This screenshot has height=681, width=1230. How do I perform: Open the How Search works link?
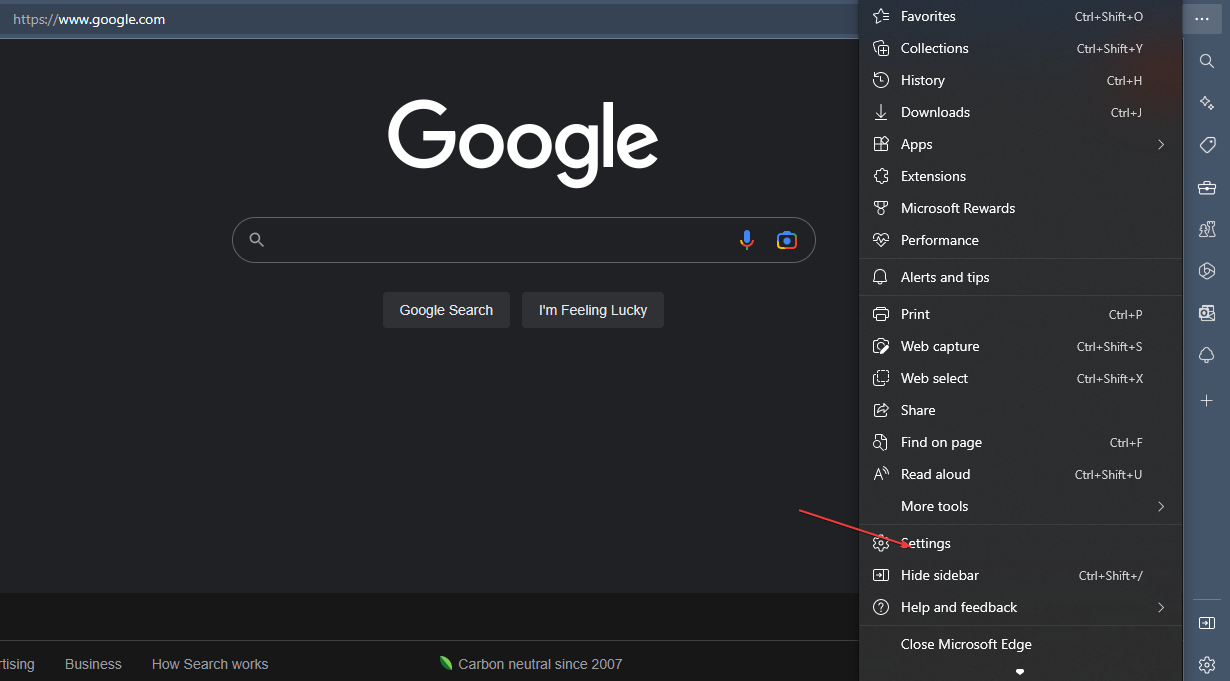point(210,664)
